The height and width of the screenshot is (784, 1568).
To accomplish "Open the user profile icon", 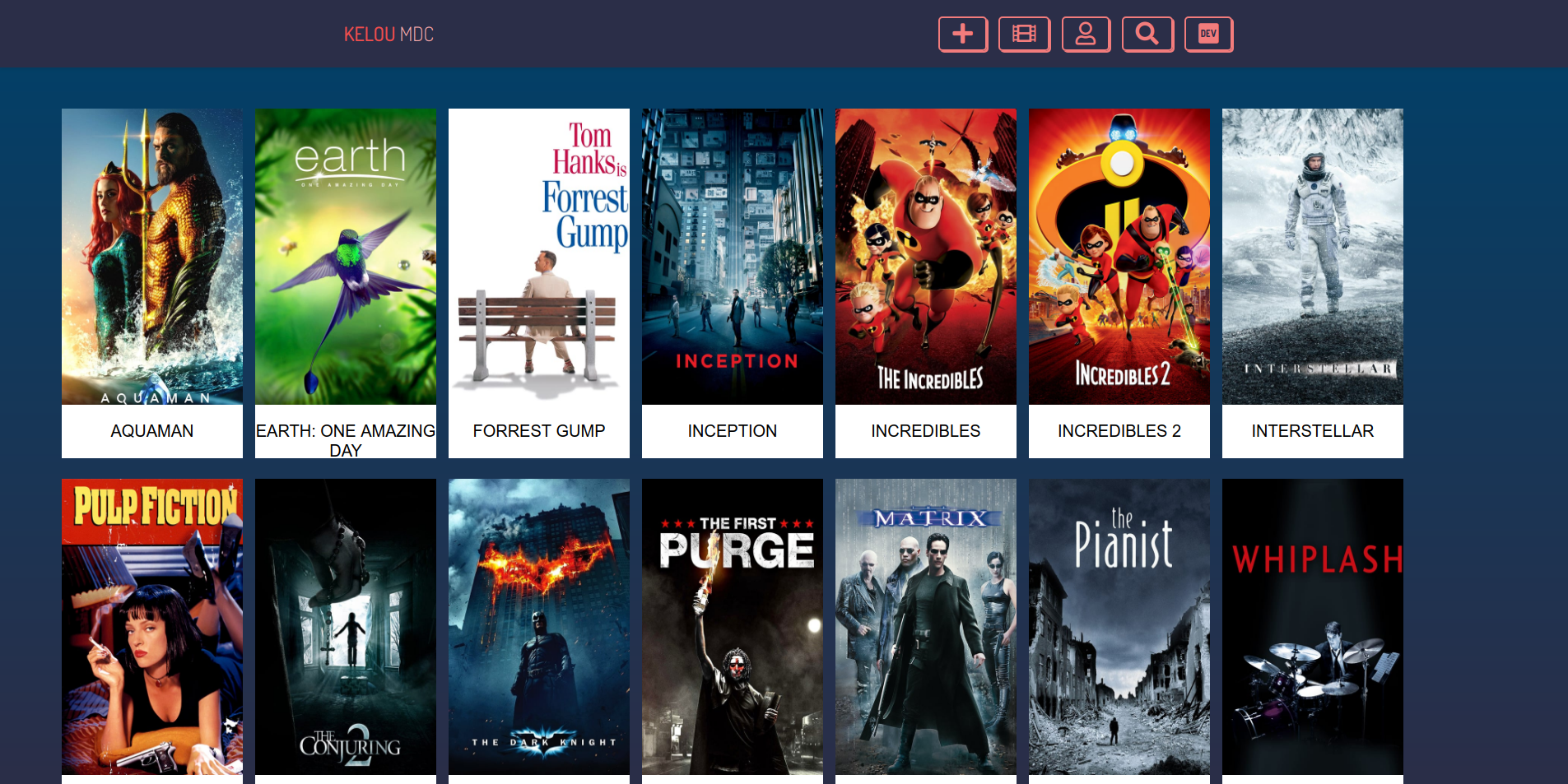I will pyautogui.click(x=1086, y=35).
